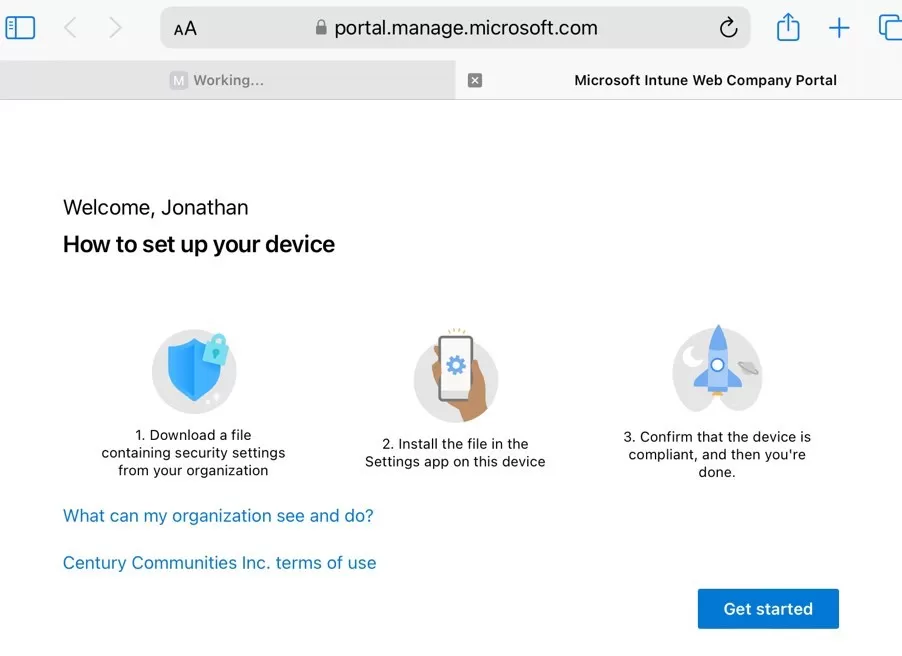902x656 pixels.
Task: Click the How to set up your device heading
Action: tap(199, 244)
